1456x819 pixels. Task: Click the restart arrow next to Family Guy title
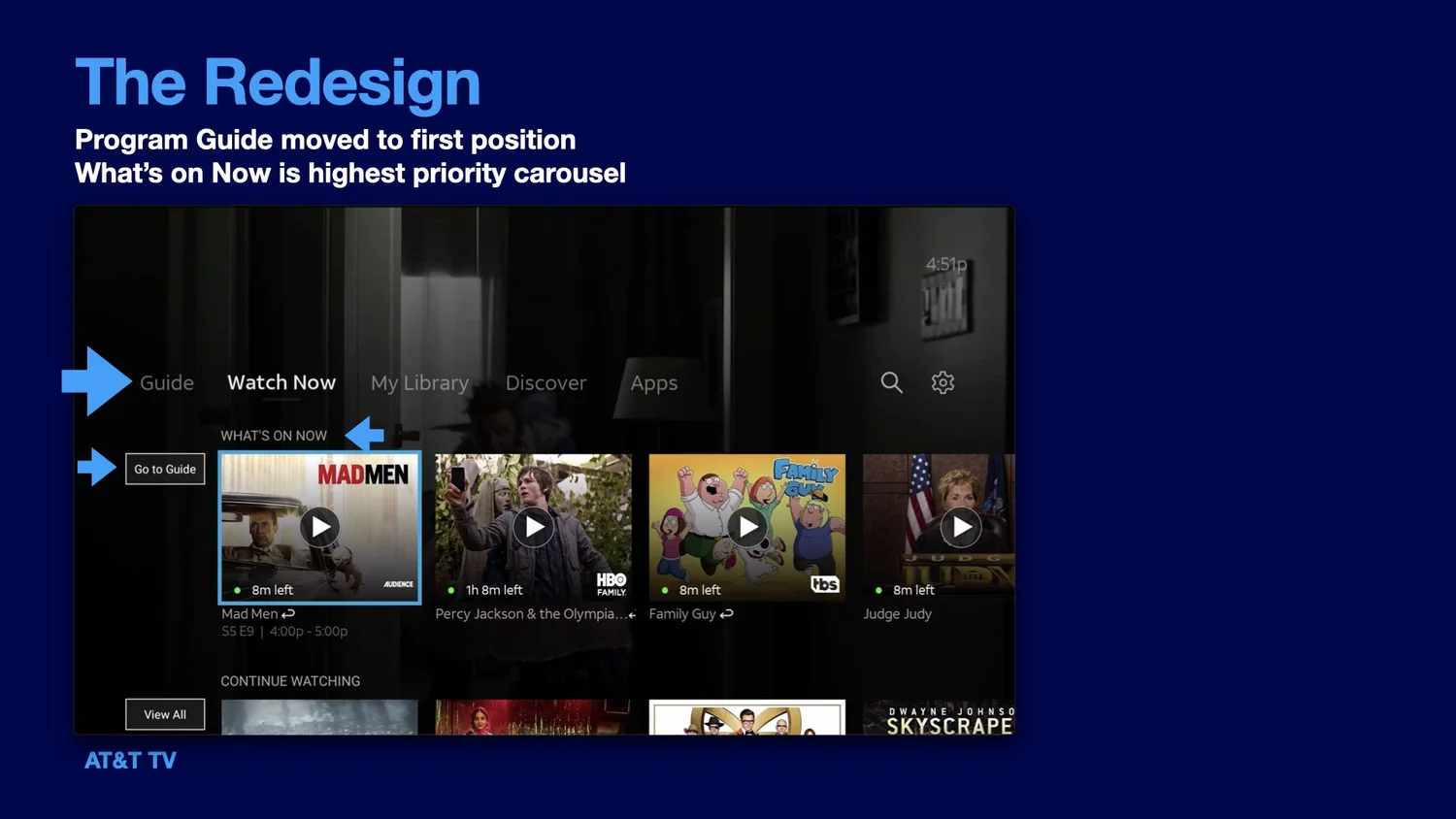tap(726, 613)
